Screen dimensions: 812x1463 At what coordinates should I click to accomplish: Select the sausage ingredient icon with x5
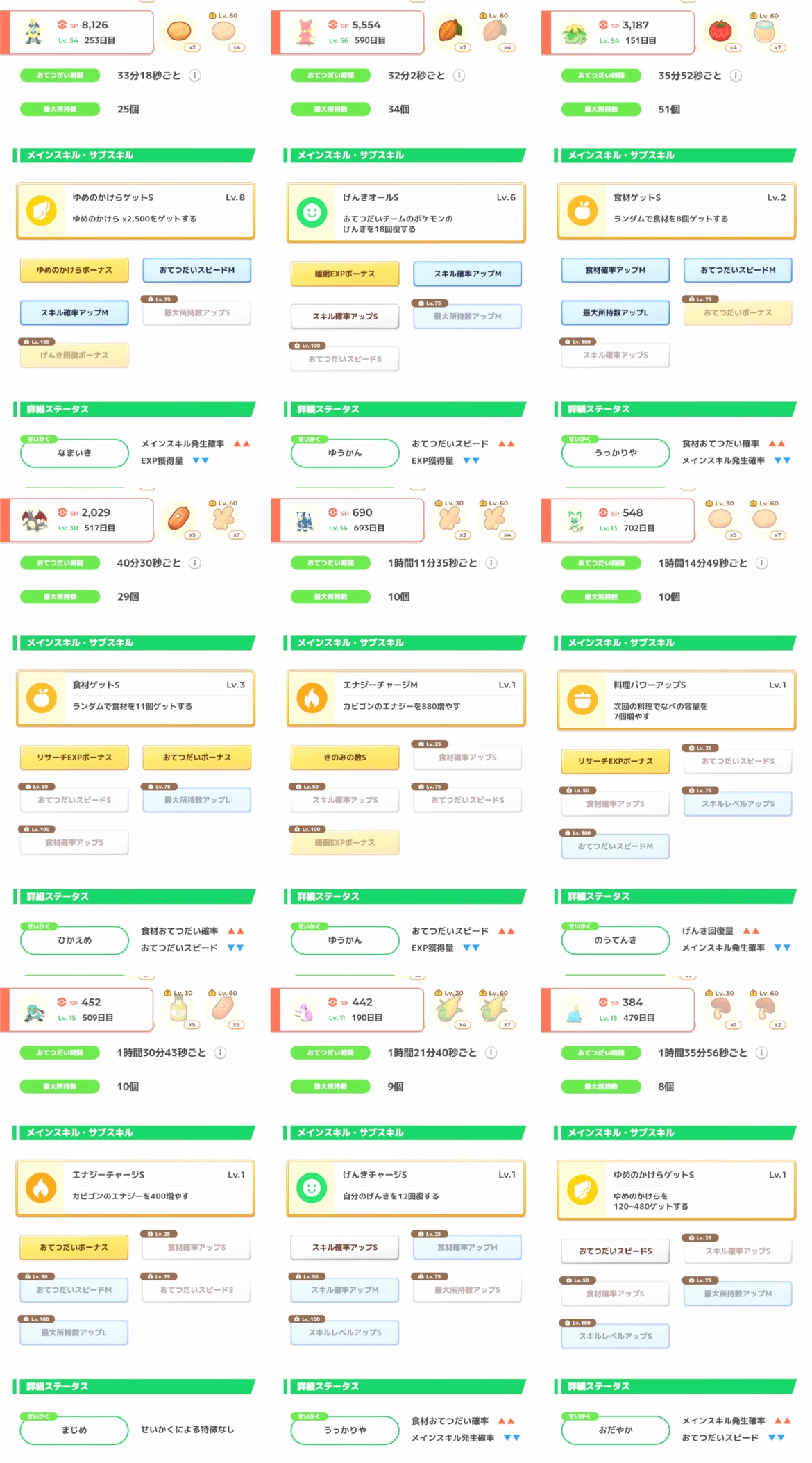[179, 519]
